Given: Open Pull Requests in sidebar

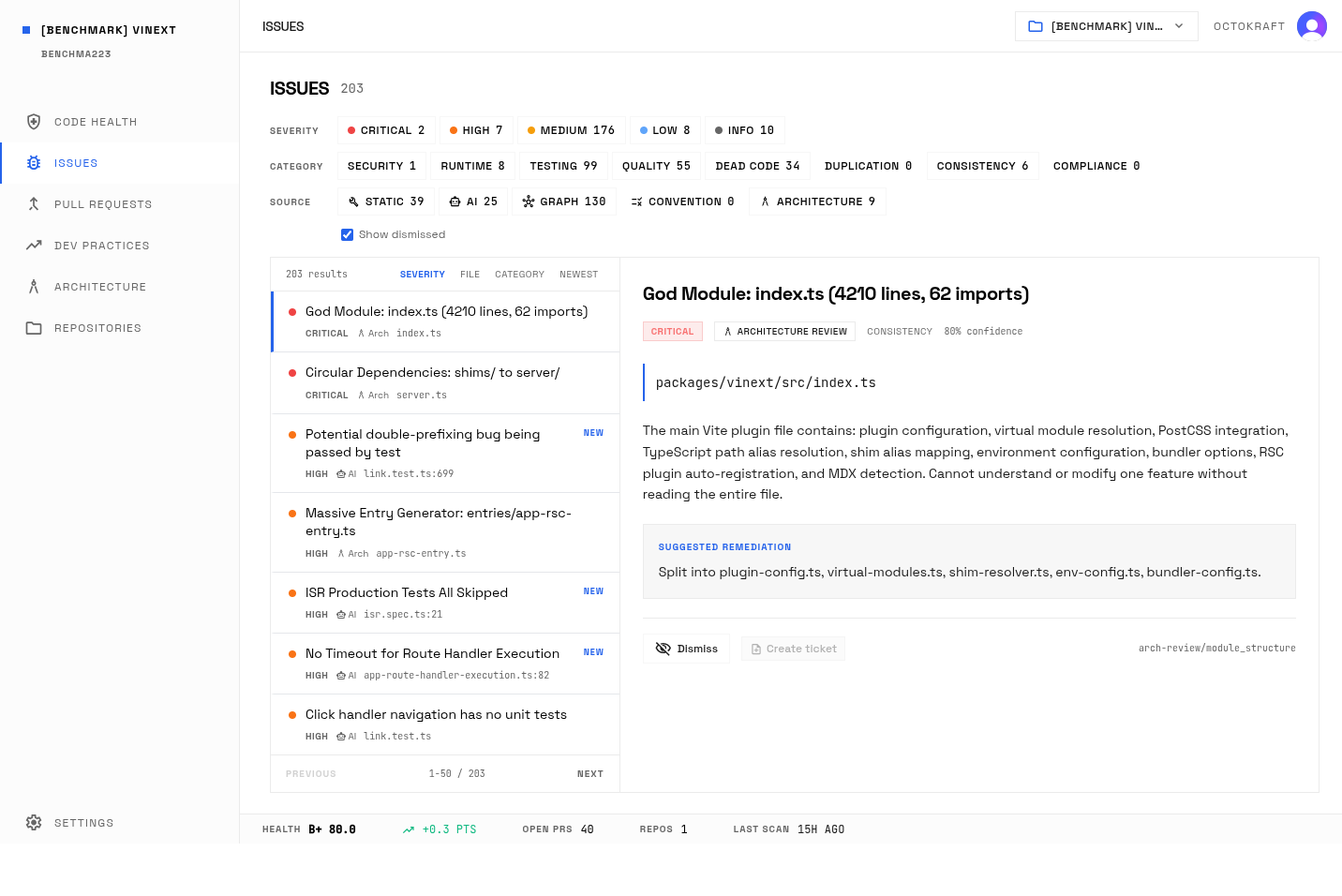Looking at the screenshot, I should [120, 204].
